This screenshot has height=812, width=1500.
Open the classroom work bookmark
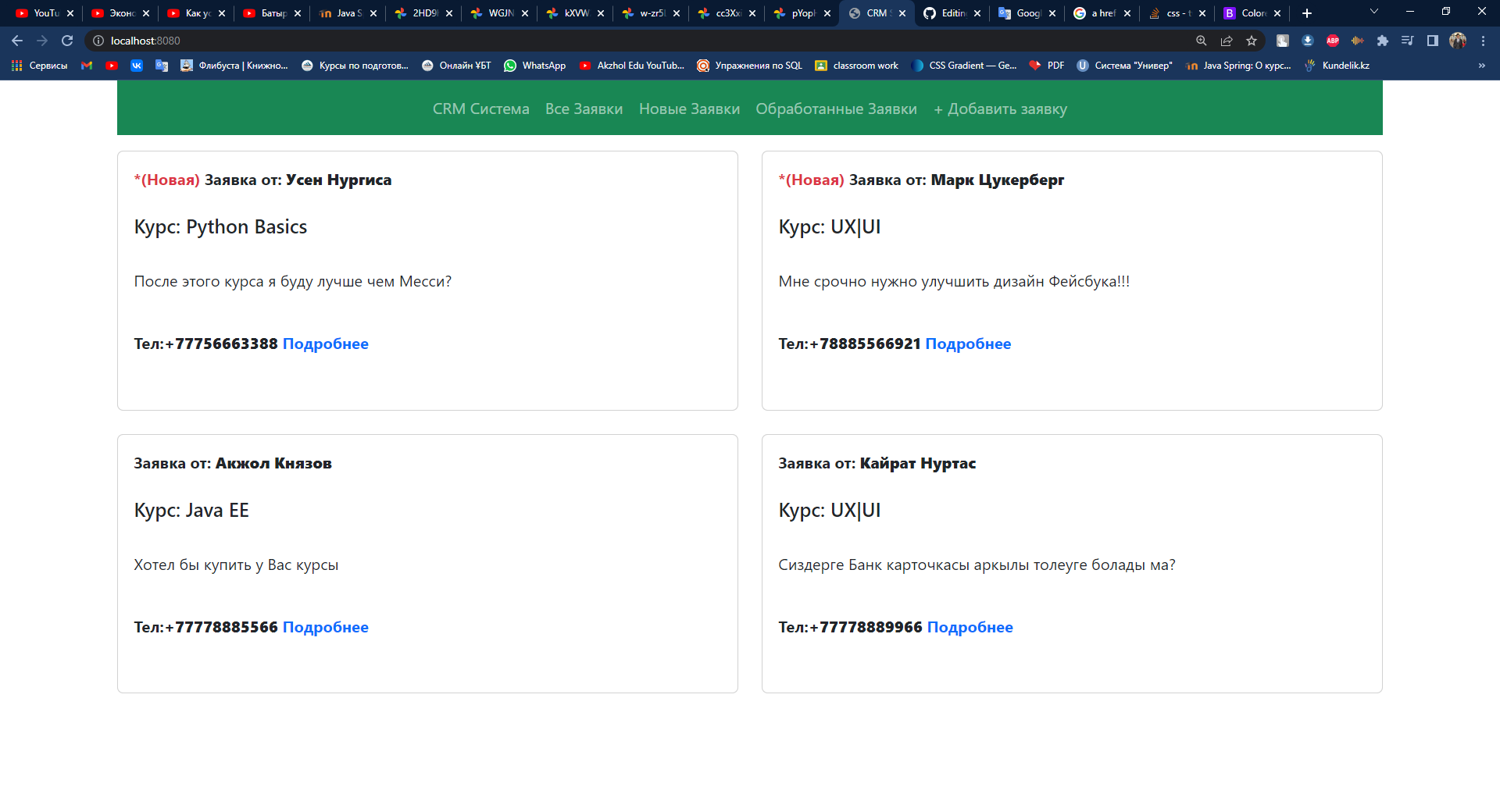point(857,66)
